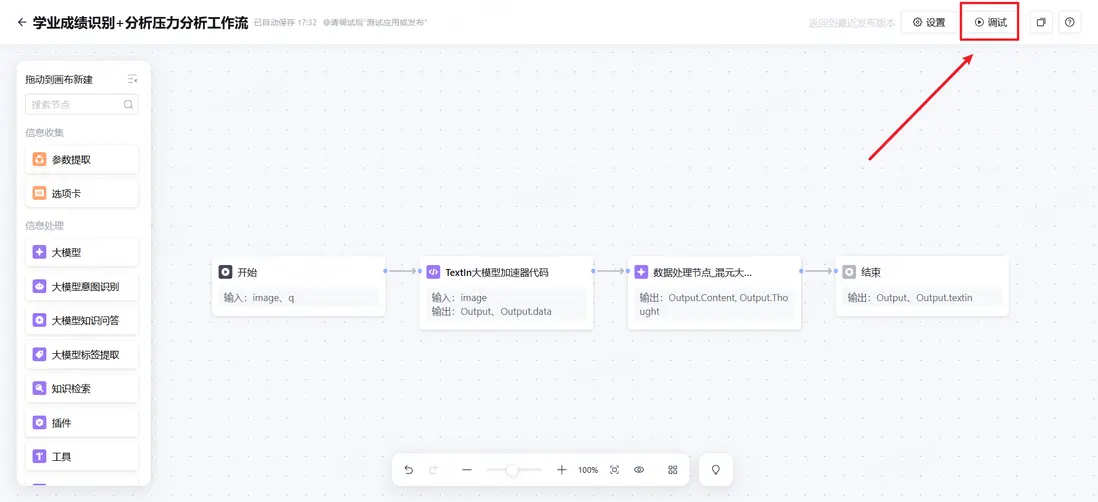This screenshot has width=1098, height=502.
Task: Zoom out with the minus button
Action: pyautogui.click(x=467, y=470)
